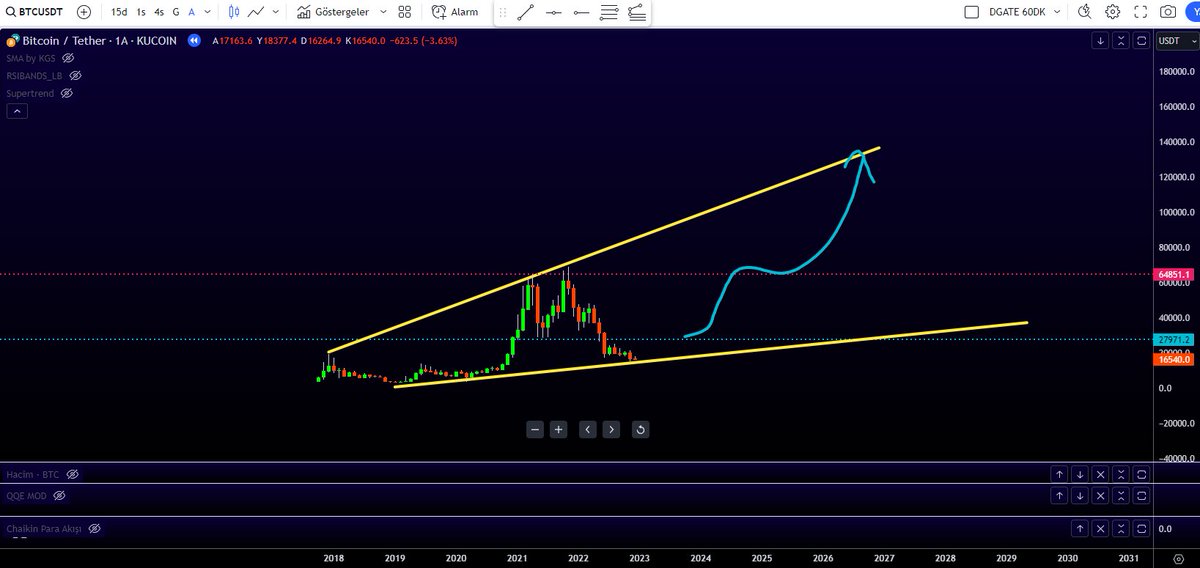Move Hacim pane up

(1059, 474)
